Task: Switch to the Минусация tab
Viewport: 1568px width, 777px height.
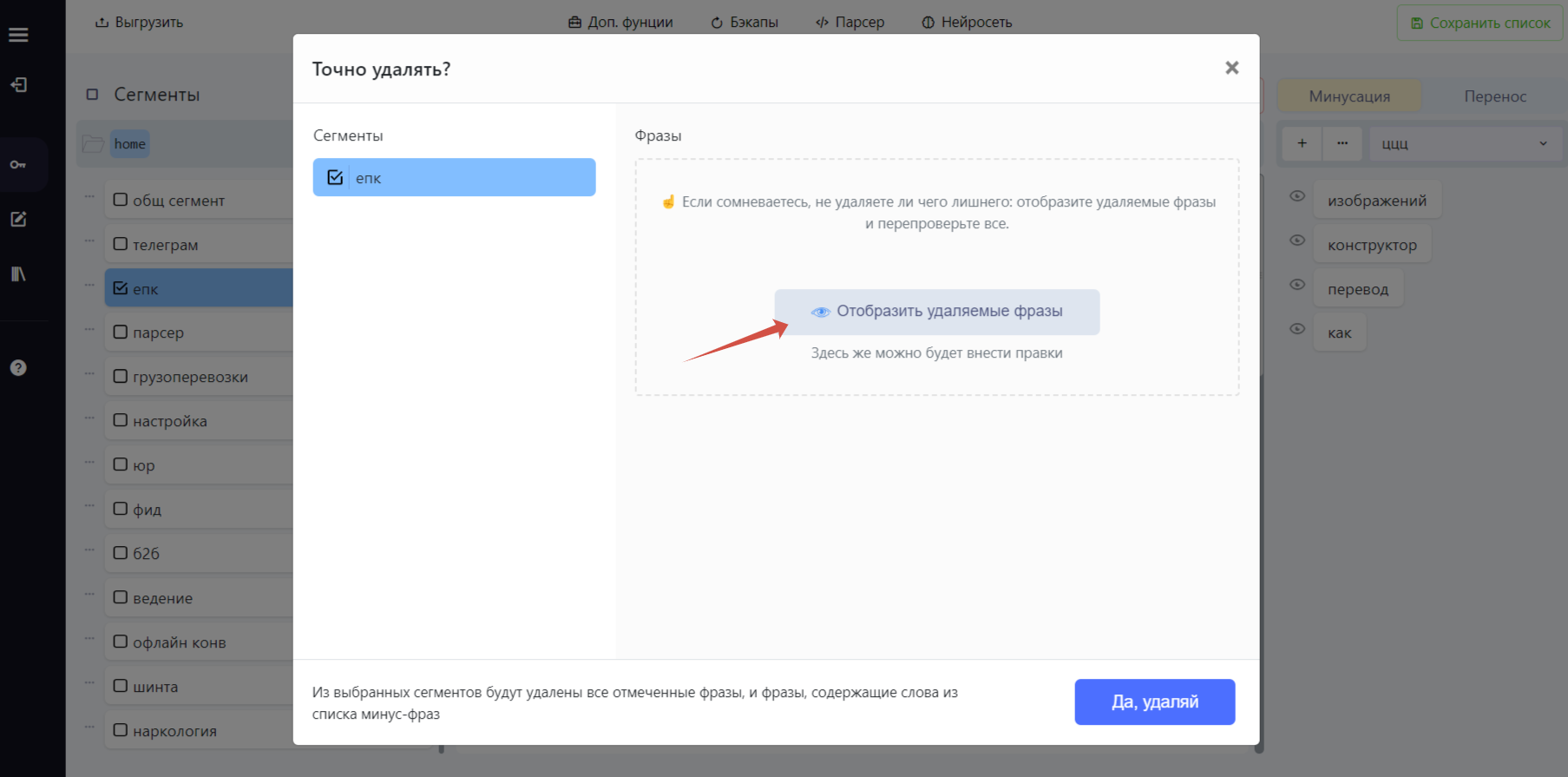Action: [1349, 96]
